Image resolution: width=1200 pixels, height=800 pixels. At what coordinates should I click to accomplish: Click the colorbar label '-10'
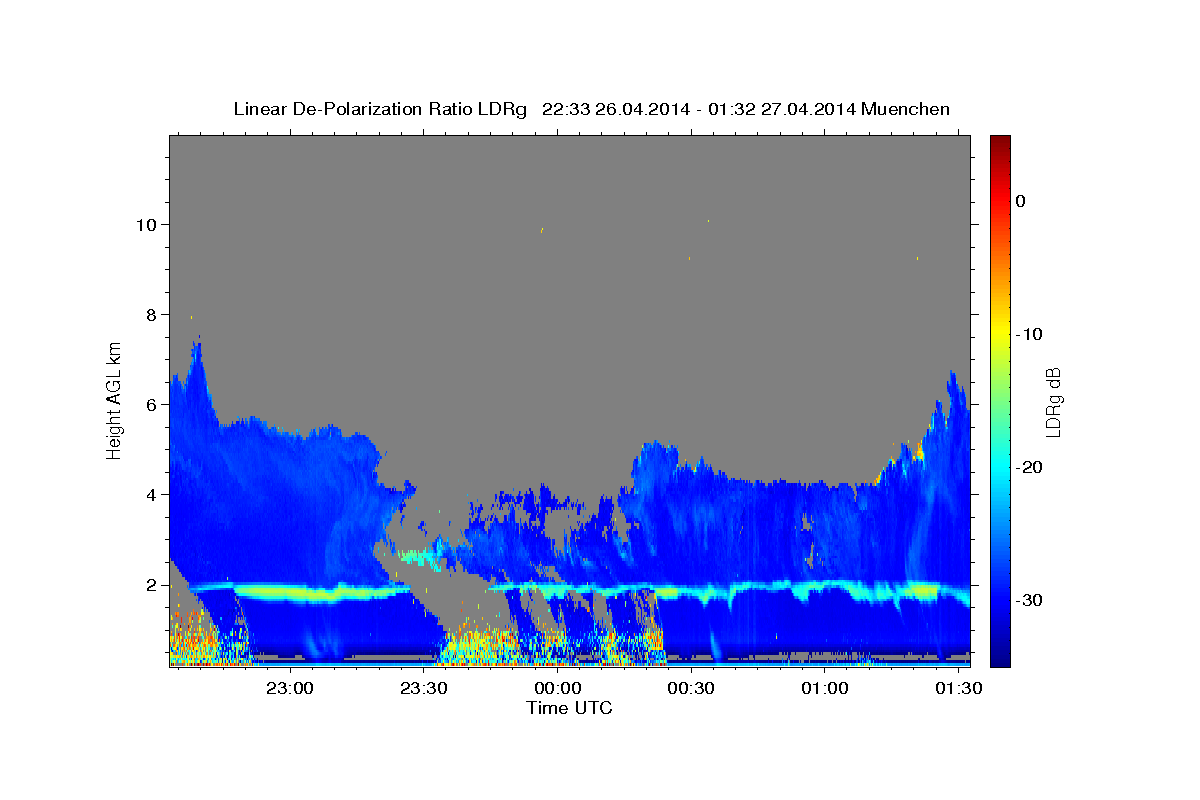[x=1030, y=334]
